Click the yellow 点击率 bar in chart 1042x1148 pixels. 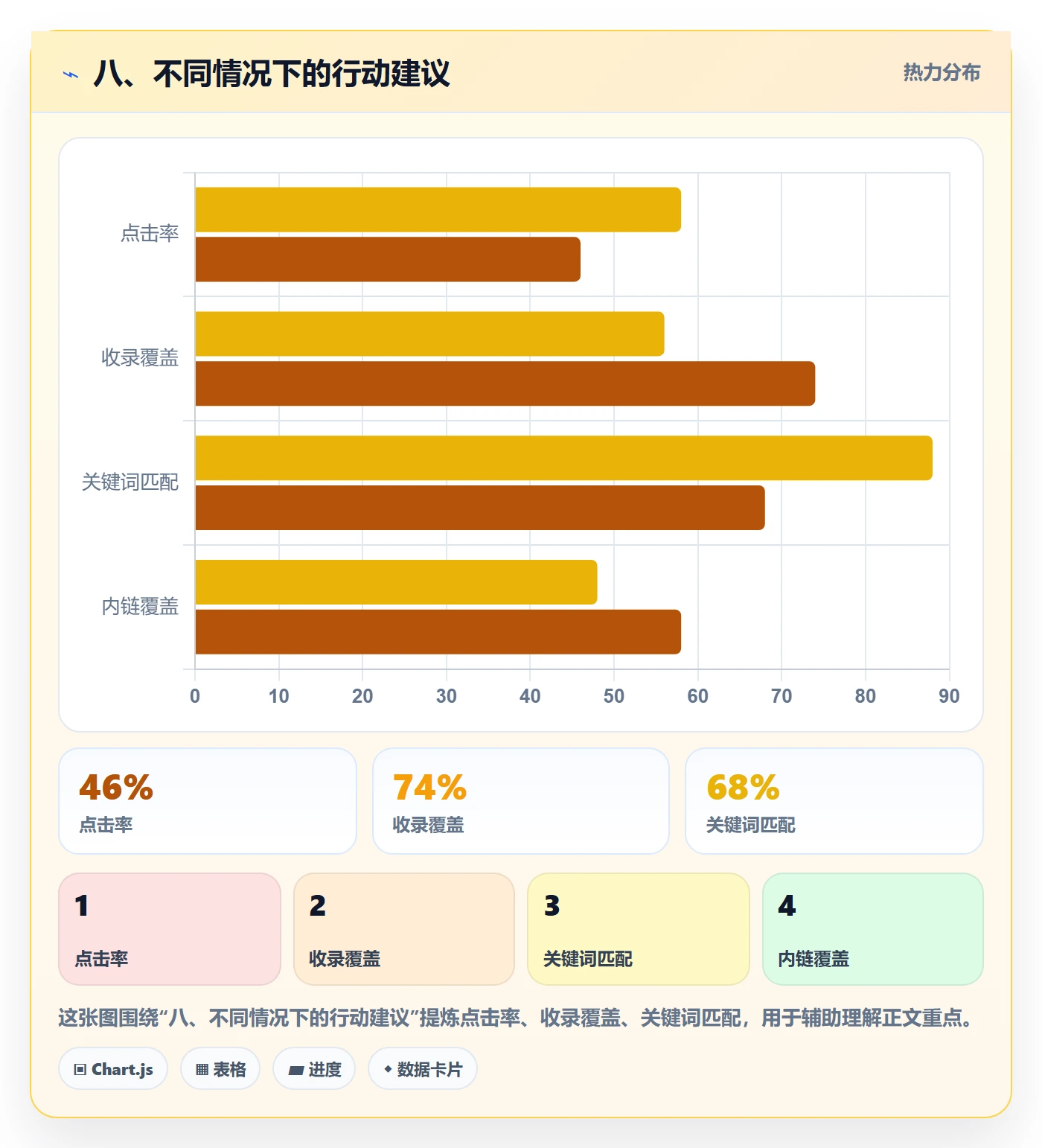click(x=438, y=210)
